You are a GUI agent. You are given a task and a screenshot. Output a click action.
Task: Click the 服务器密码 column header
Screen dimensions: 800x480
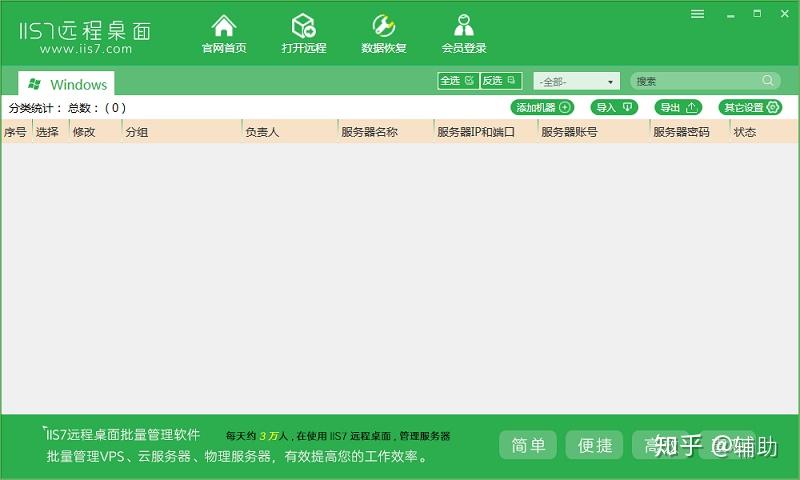tap(690, 132)
